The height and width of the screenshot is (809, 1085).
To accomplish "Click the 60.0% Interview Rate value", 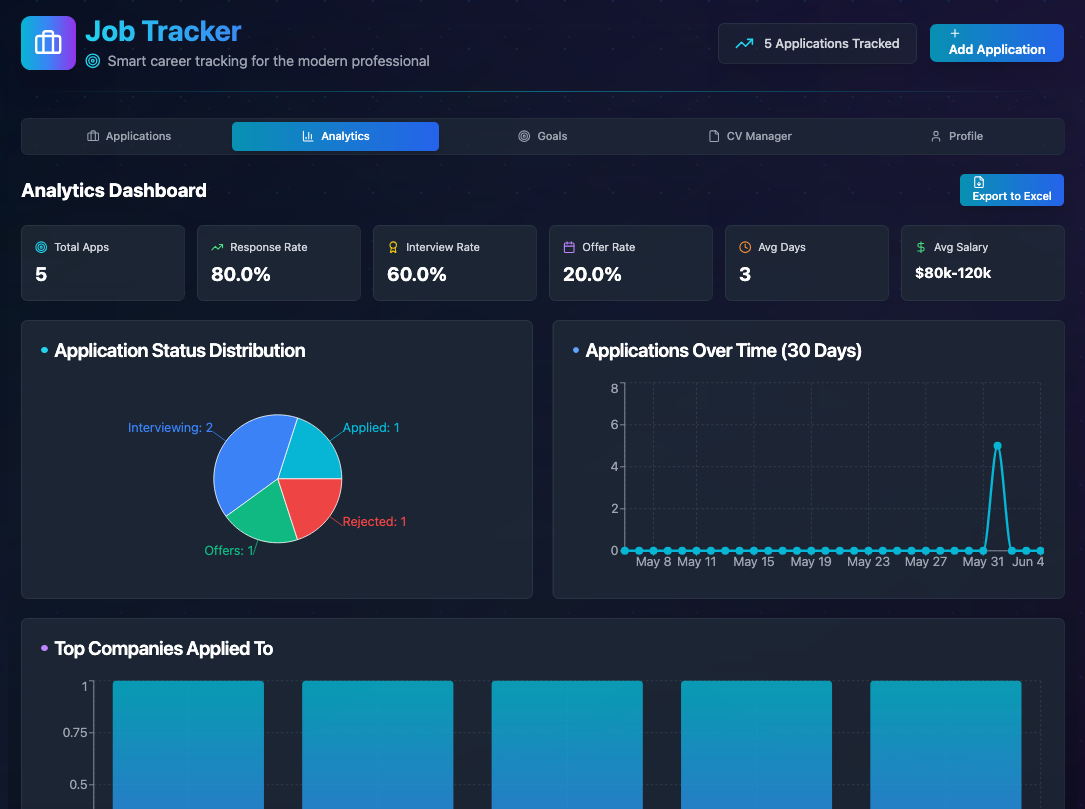I will (417, 275).
